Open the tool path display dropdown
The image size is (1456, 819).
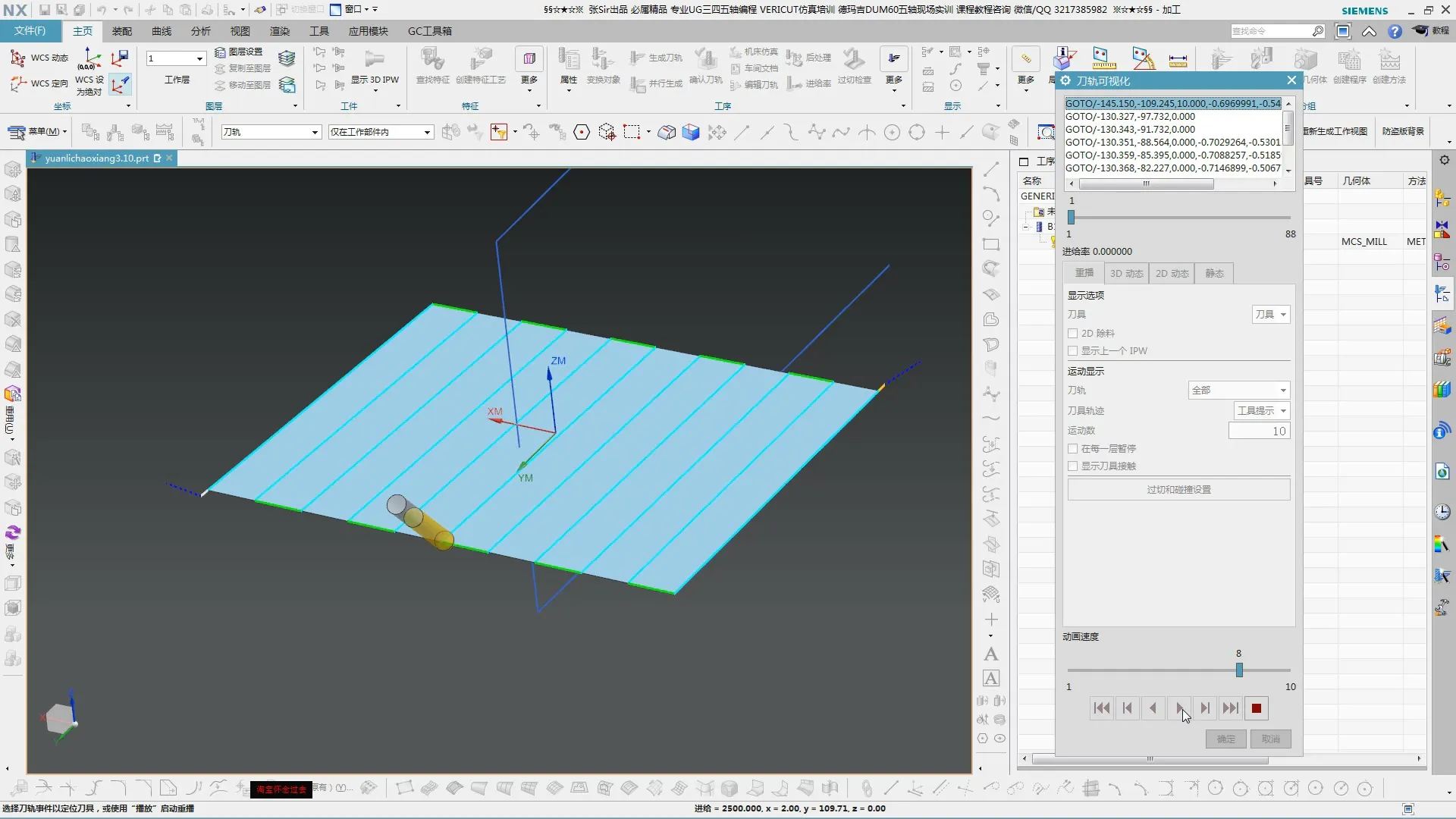click(x=1239, y=391)
